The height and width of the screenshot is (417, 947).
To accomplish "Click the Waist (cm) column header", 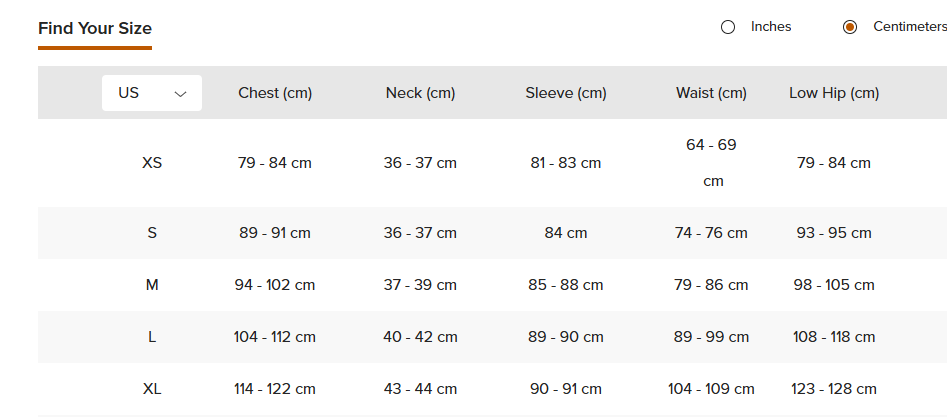I will (711, 93).
